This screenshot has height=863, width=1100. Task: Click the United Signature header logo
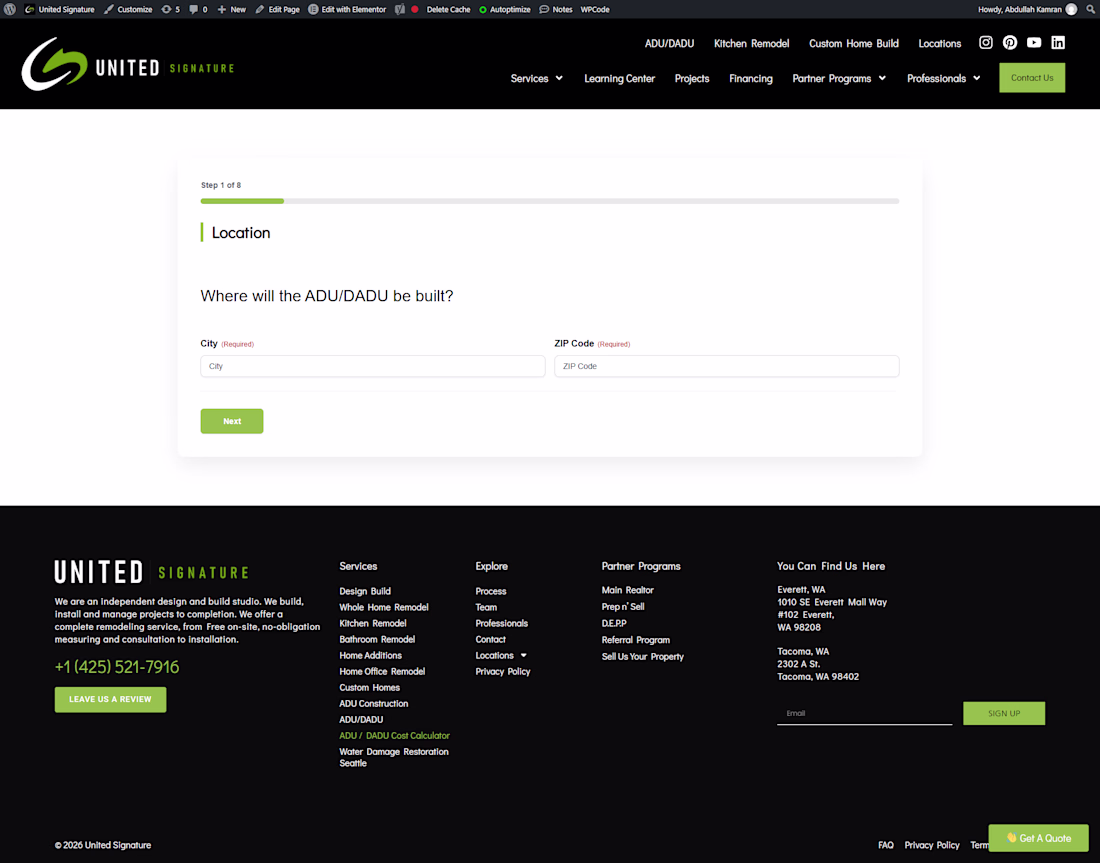tap(128, 64)
